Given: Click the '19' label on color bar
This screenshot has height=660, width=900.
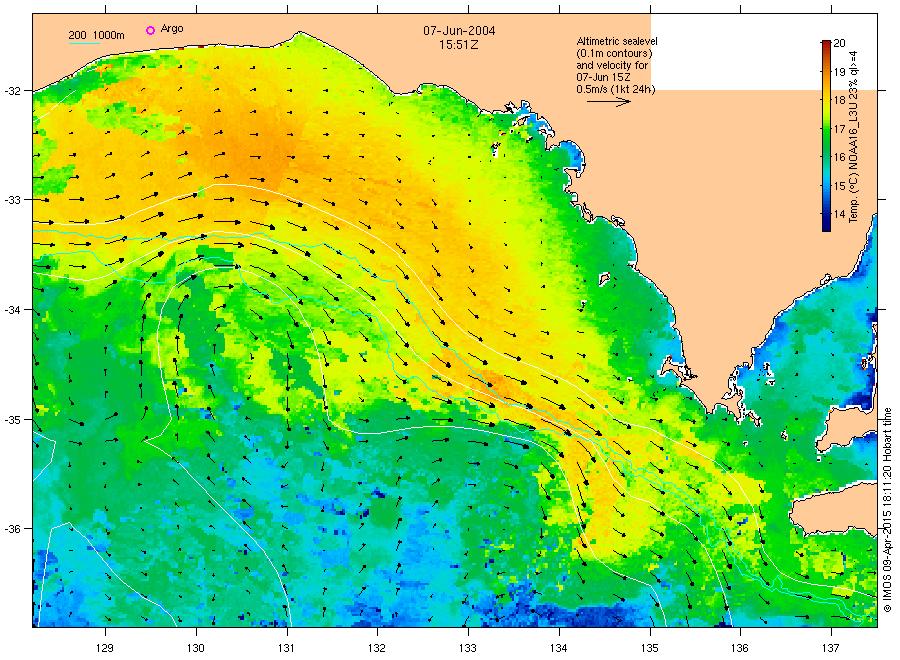Looking at the screenshot, I should pyautogui.click(x=839, y=72).
